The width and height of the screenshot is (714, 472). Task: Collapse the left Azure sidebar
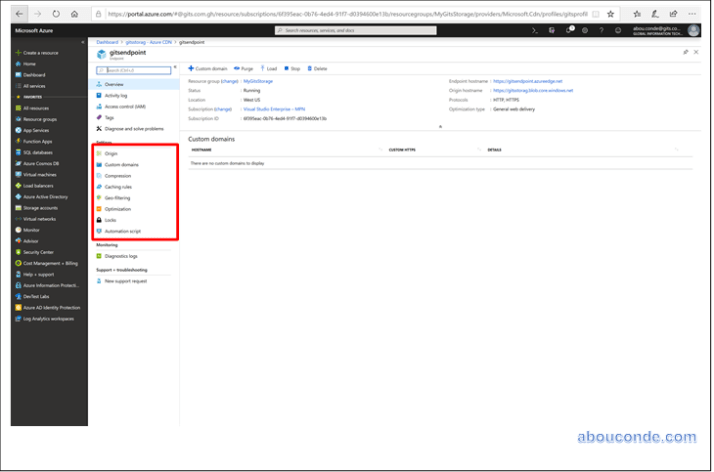(x=85, y=43)
